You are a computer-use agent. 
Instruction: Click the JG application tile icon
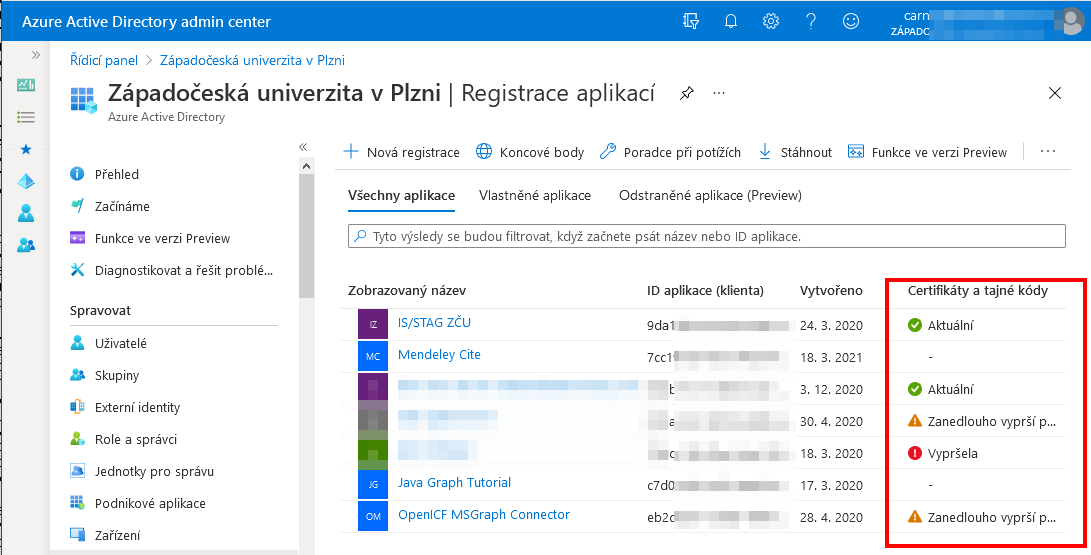click(373, 485)
